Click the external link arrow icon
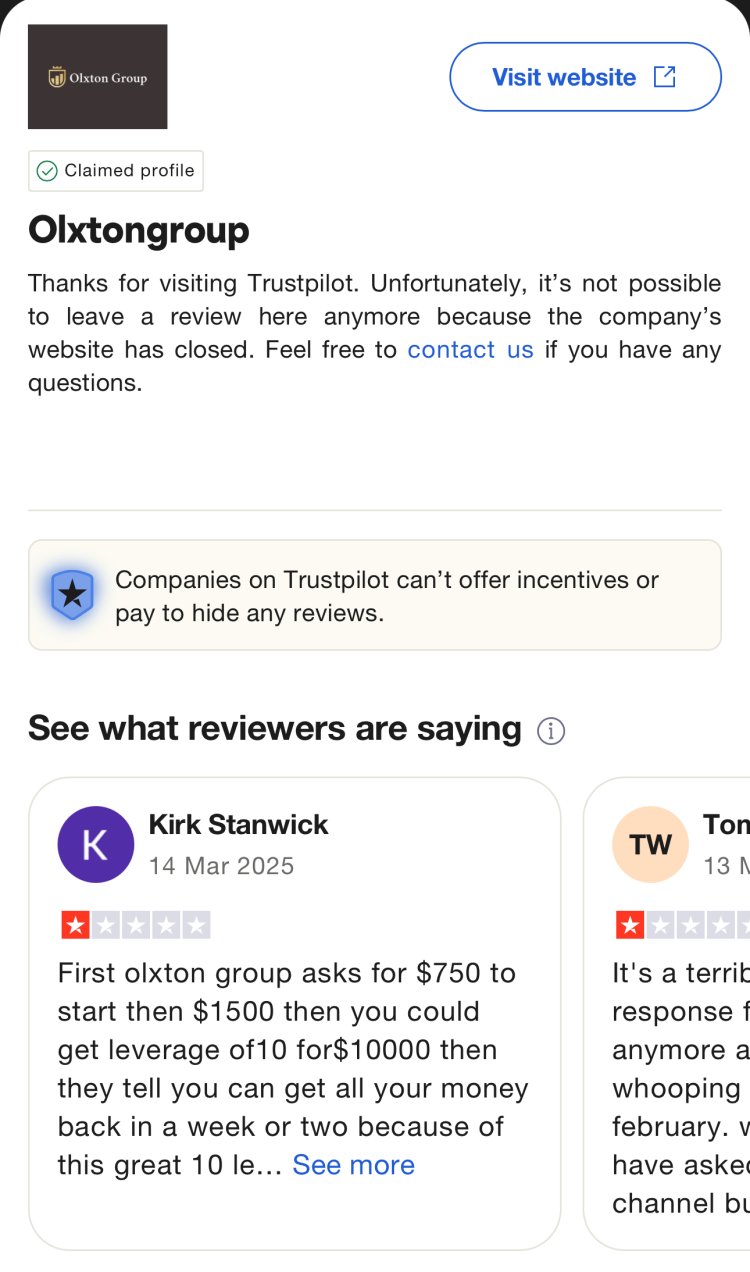This screenshot has width=750, height=1272. [664, 77]
